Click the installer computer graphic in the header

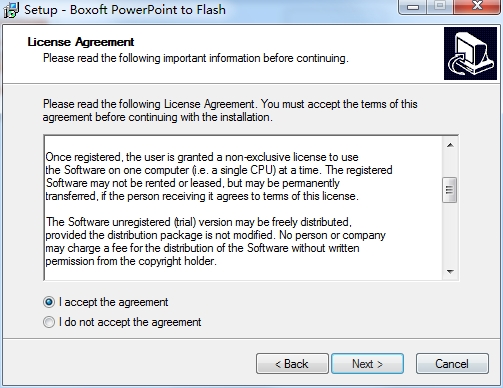click(x=470, y=54)
